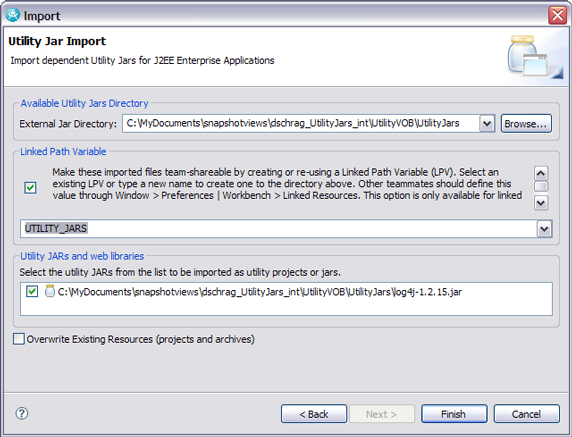Click the External Jar Directory label
The width and height of the screenshot is (572, 437).
68,124
